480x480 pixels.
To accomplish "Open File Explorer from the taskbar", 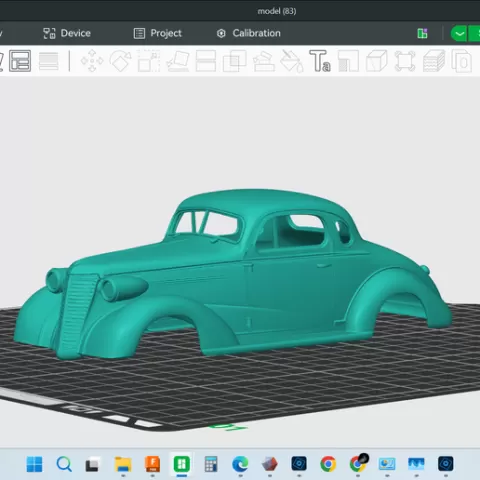I will [x=123, y=464].
